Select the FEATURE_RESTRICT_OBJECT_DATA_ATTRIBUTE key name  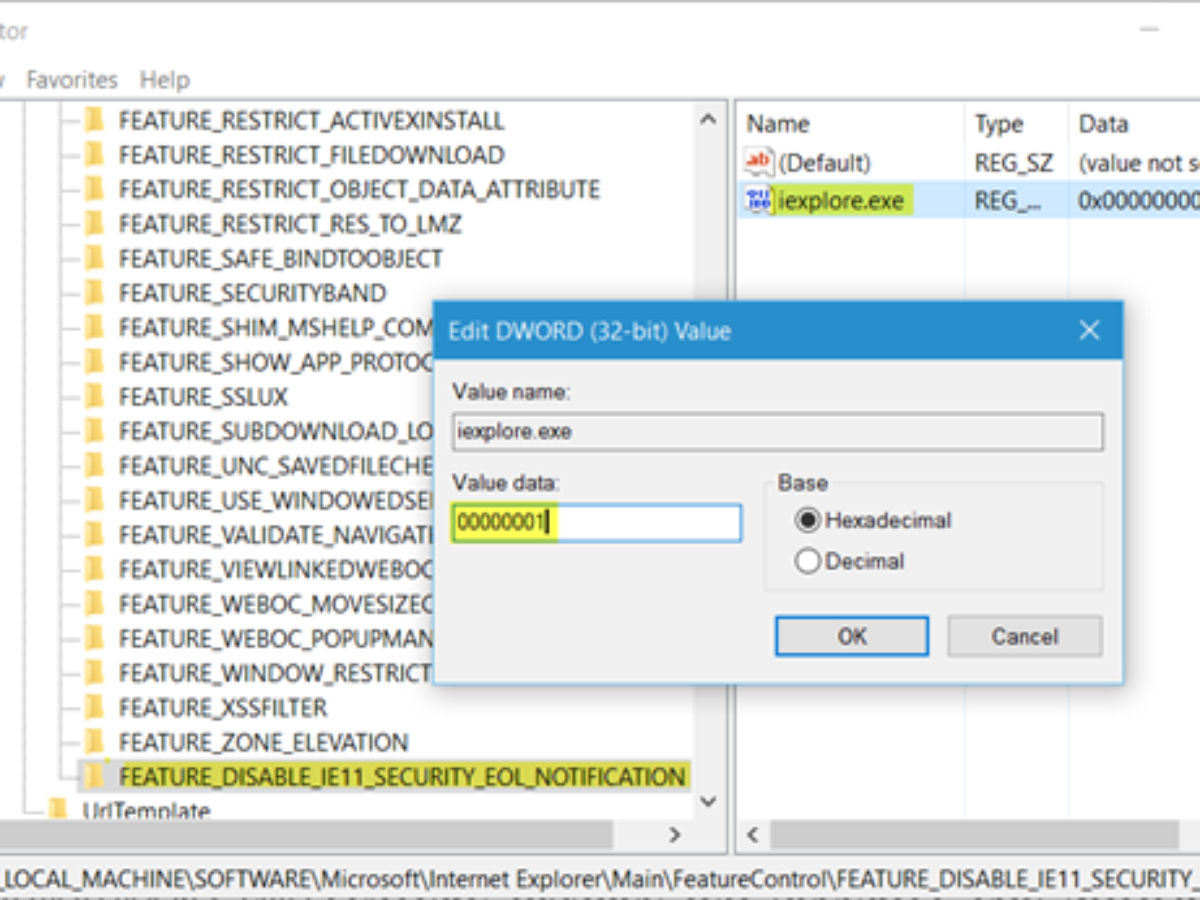tap(359, 190)
